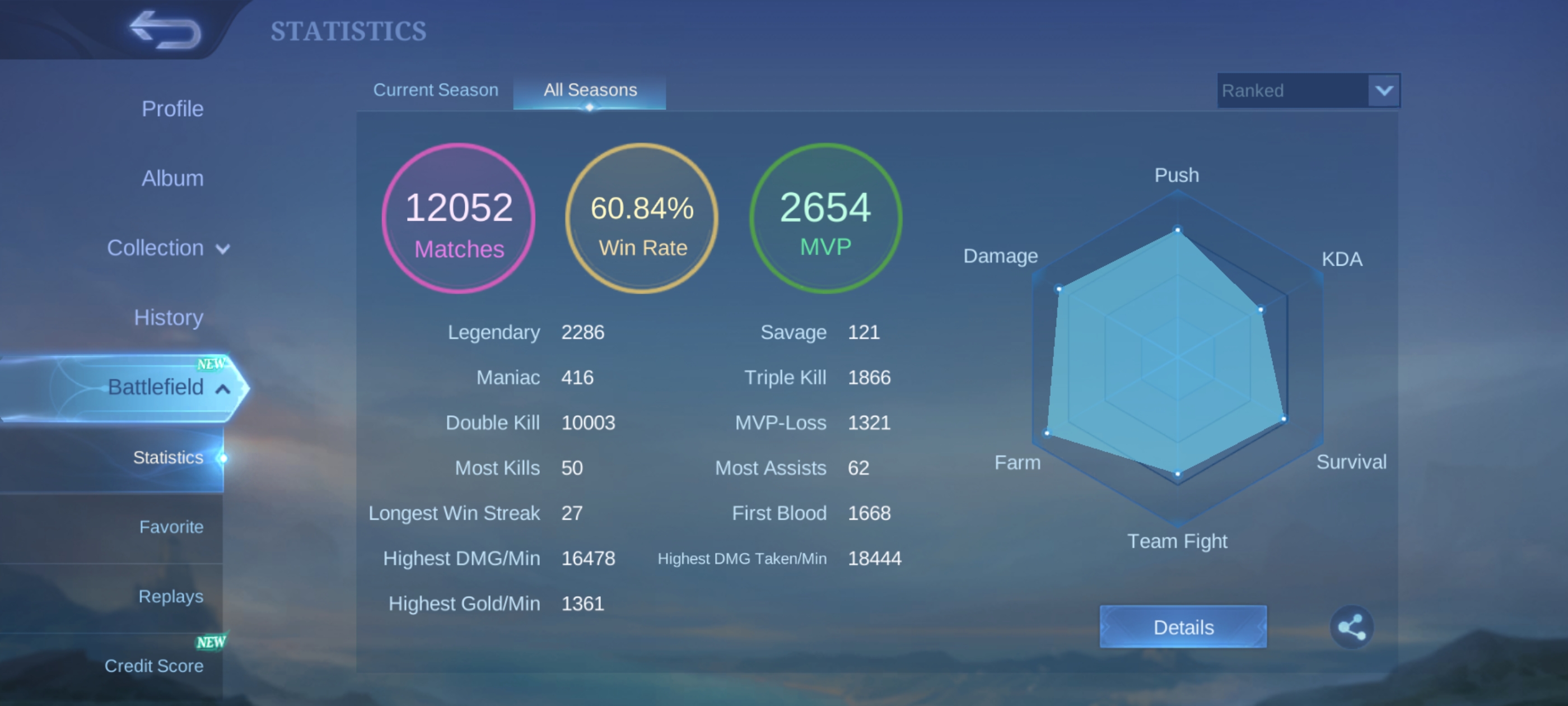Open the Favorite submenu item
This screenshot has height=706, width=1568.
click(x=171, y=527)
